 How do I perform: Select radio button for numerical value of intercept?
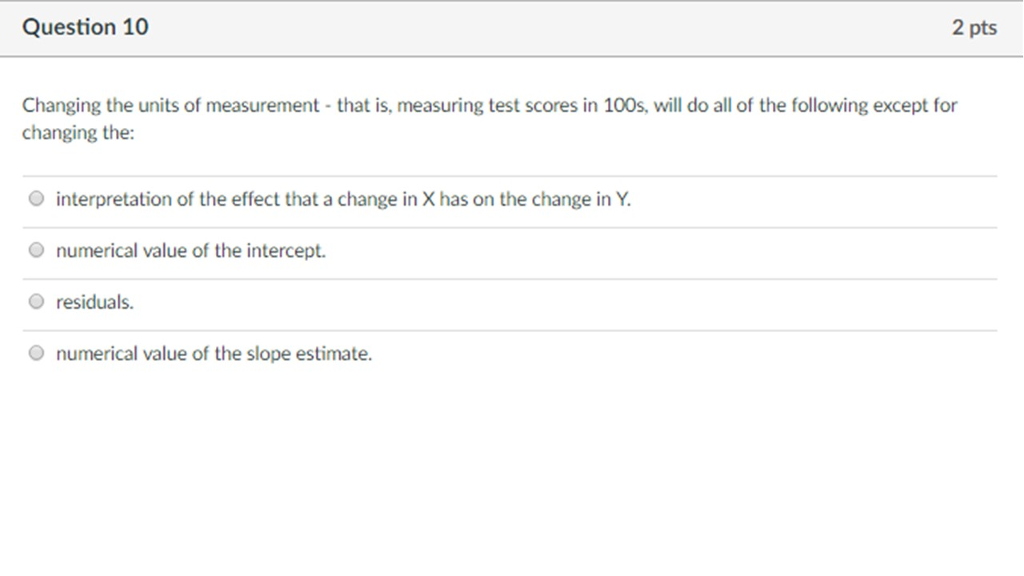click(36, 249)
